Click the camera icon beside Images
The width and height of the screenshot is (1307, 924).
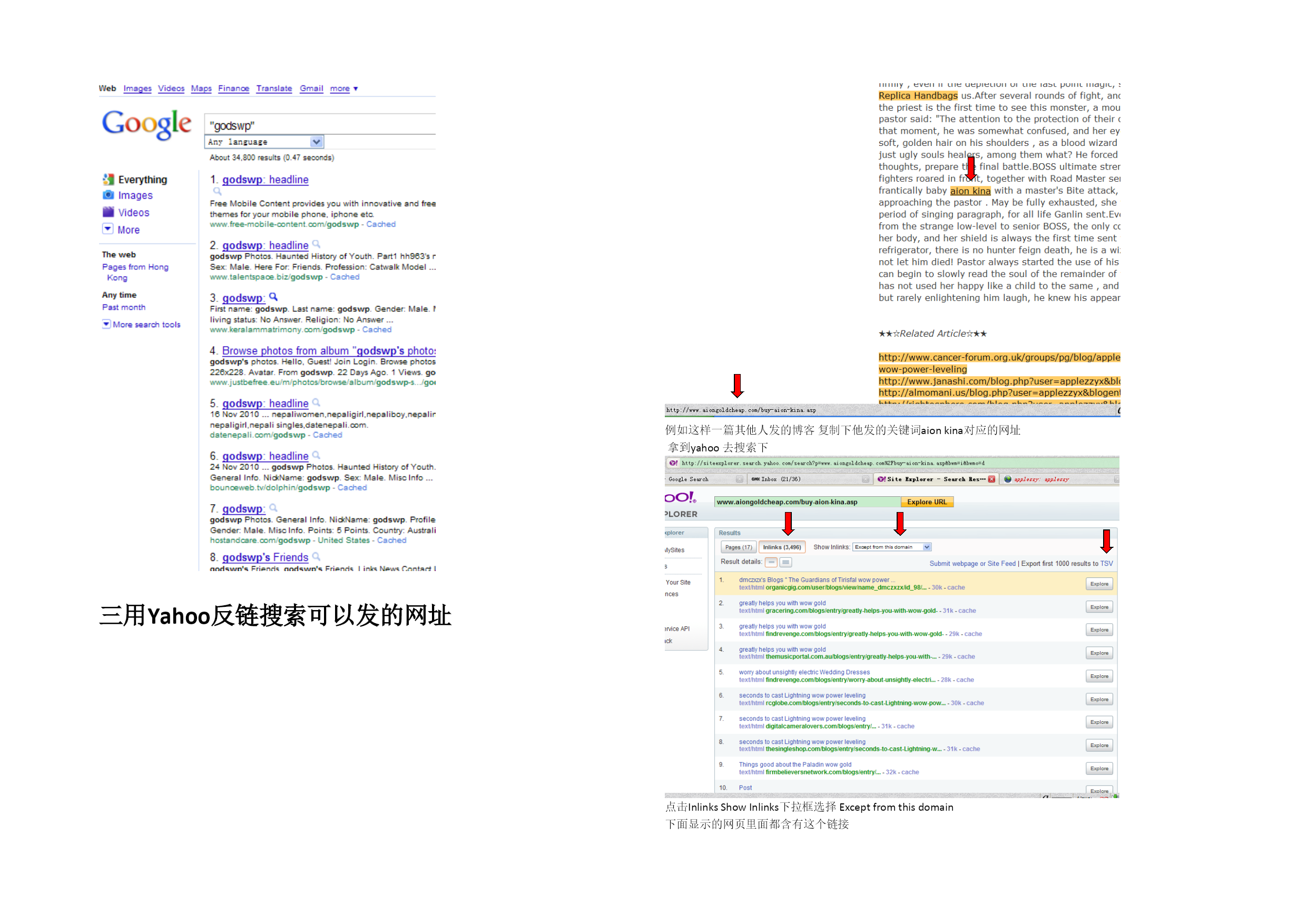coord(108,195)
